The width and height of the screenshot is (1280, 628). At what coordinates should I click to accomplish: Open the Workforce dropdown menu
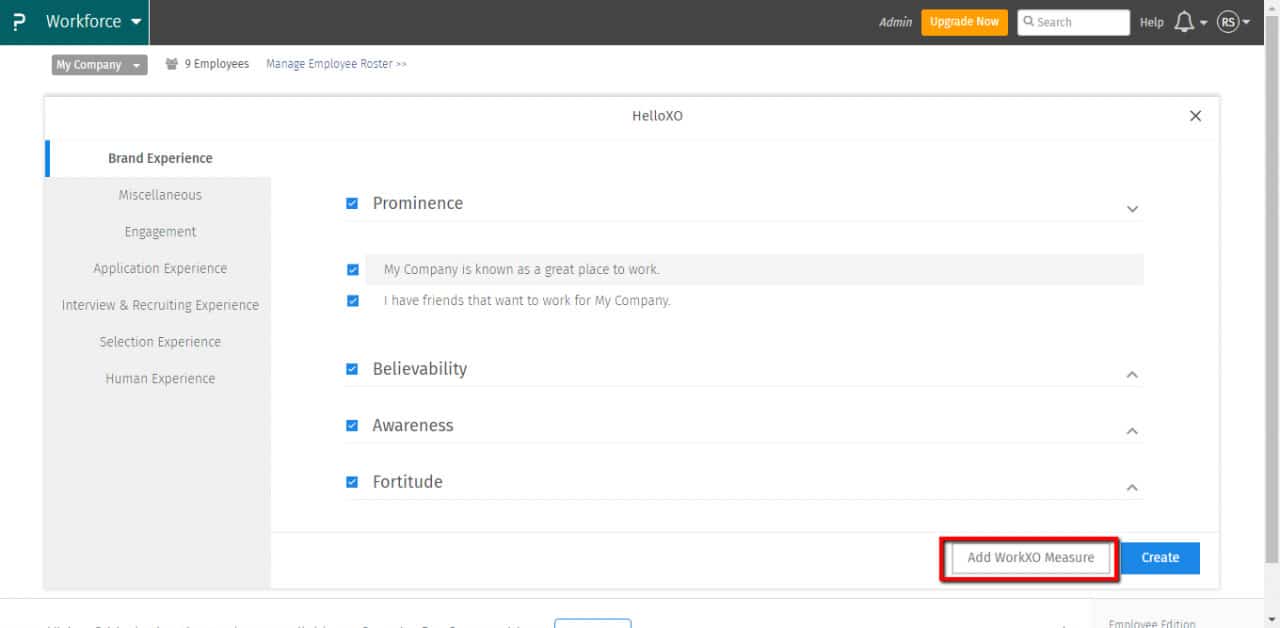point(94,22)
